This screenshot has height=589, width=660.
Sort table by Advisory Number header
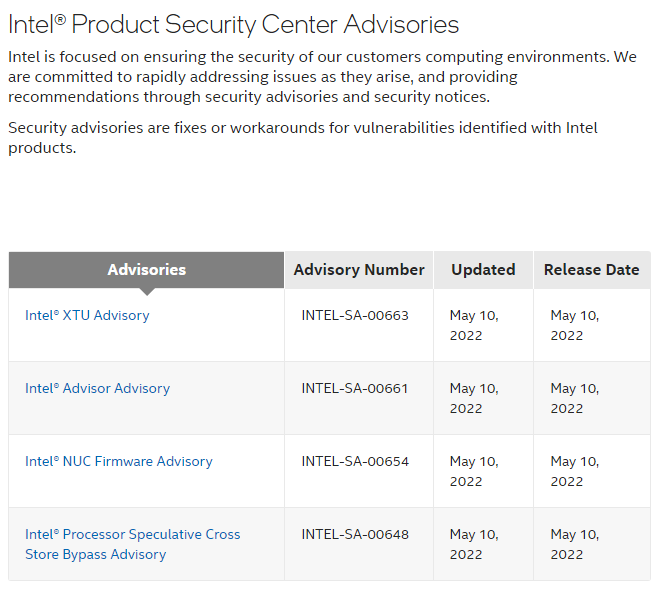click(x=359, y=270)
